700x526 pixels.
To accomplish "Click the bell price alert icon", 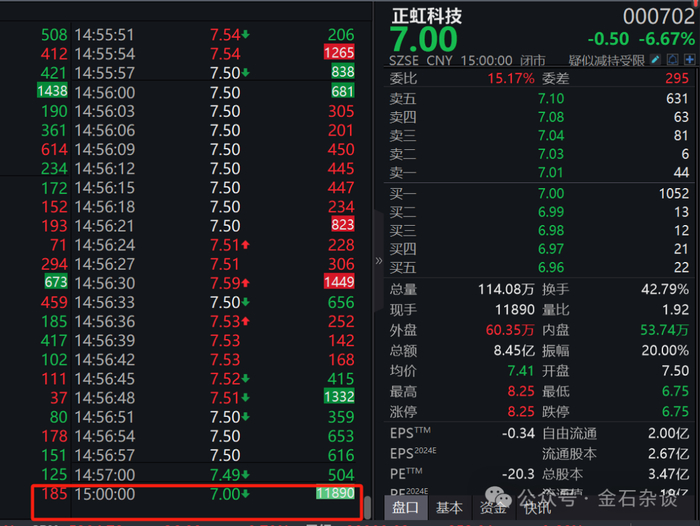I will (672, 59).
